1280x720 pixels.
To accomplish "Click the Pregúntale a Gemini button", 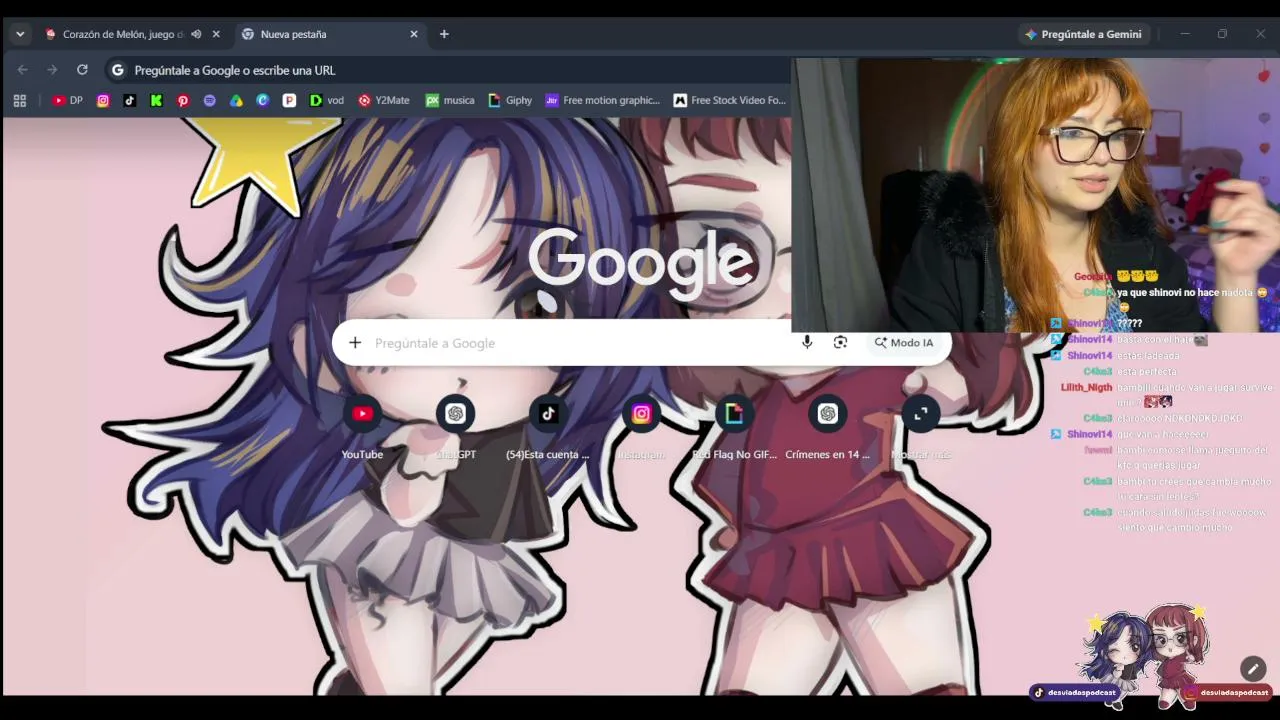I will click(1083, 34).
